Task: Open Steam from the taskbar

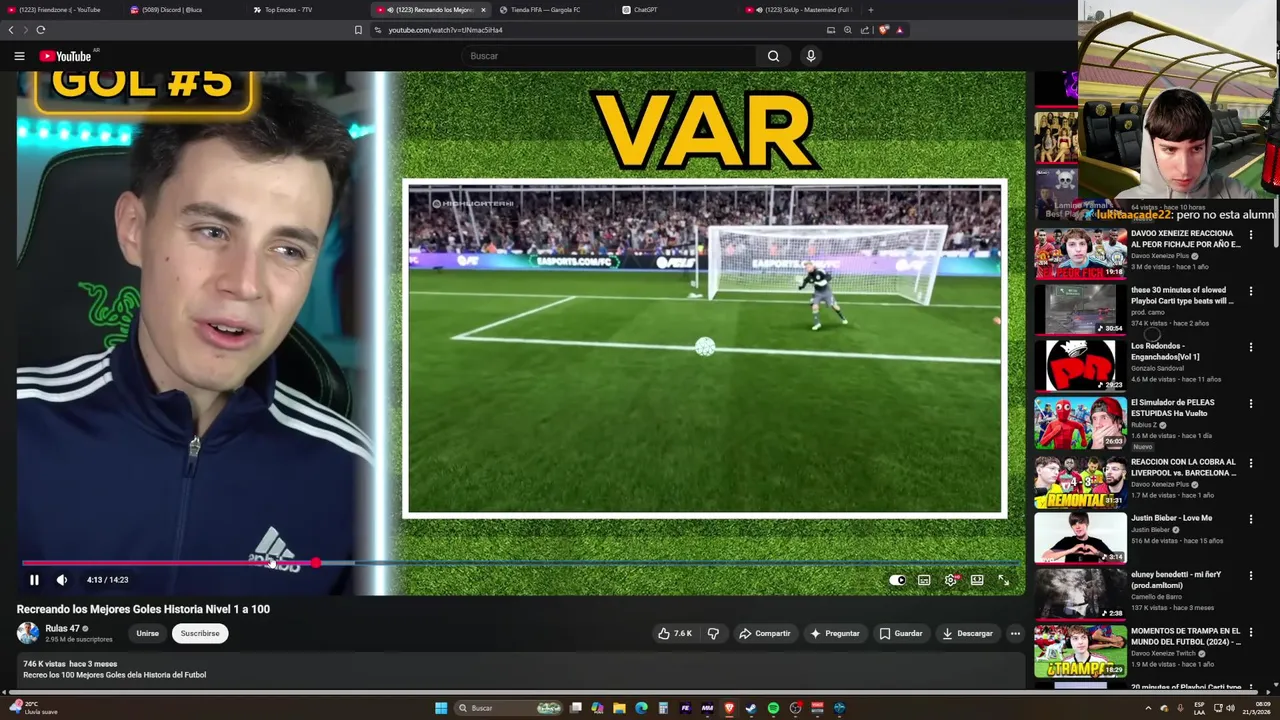Action: pos(751,708)
